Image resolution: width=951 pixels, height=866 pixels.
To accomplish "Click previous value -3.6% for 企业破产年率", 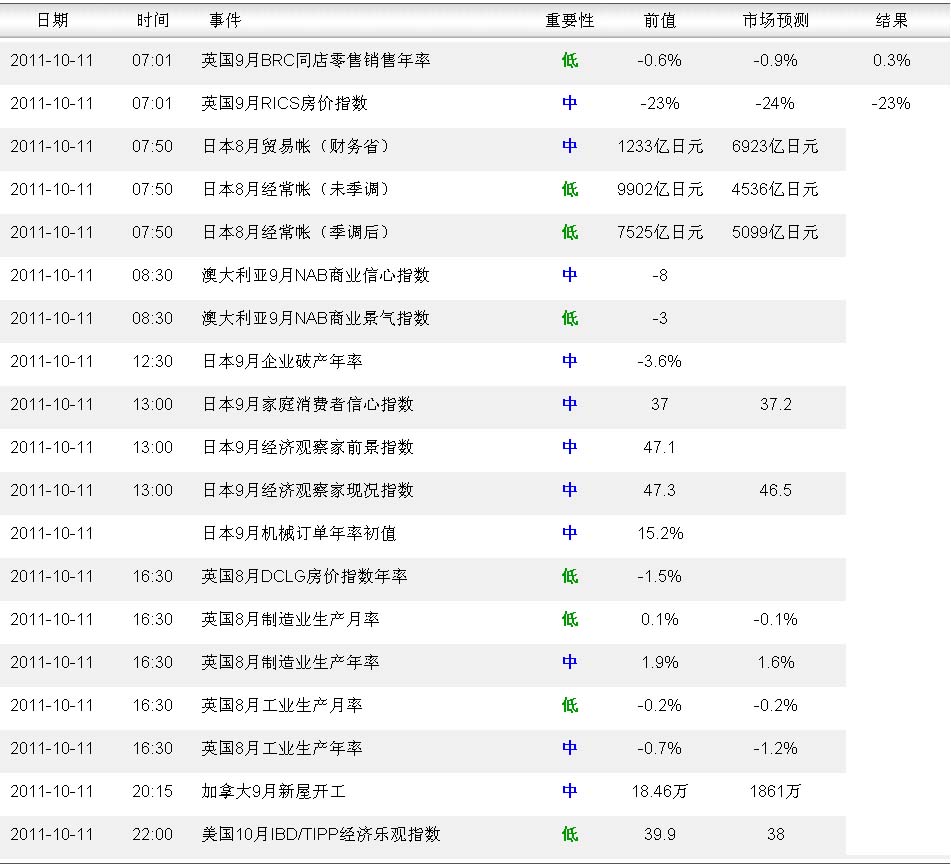I will [660, 362].
